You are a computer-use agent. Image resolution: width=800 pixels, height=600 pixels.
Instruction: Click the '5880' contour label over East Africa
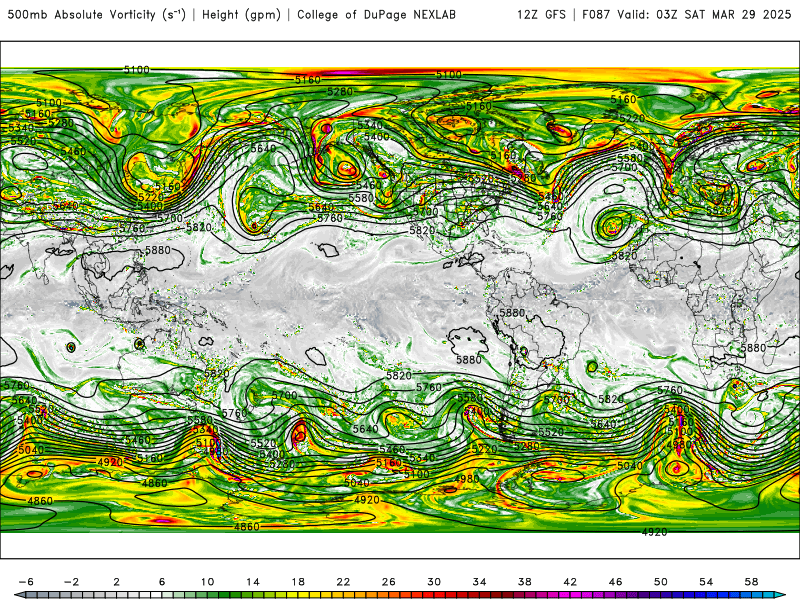tap(753, 347)
